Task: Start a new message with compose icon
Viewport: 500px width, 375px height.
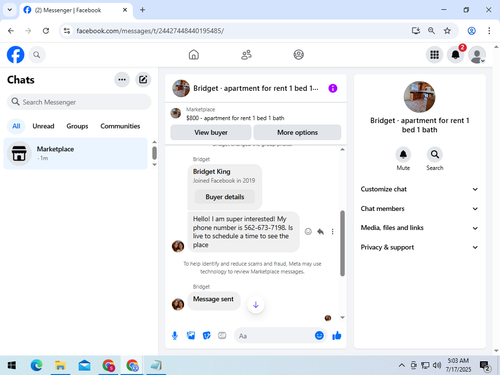Action: (x=143, y=80)
